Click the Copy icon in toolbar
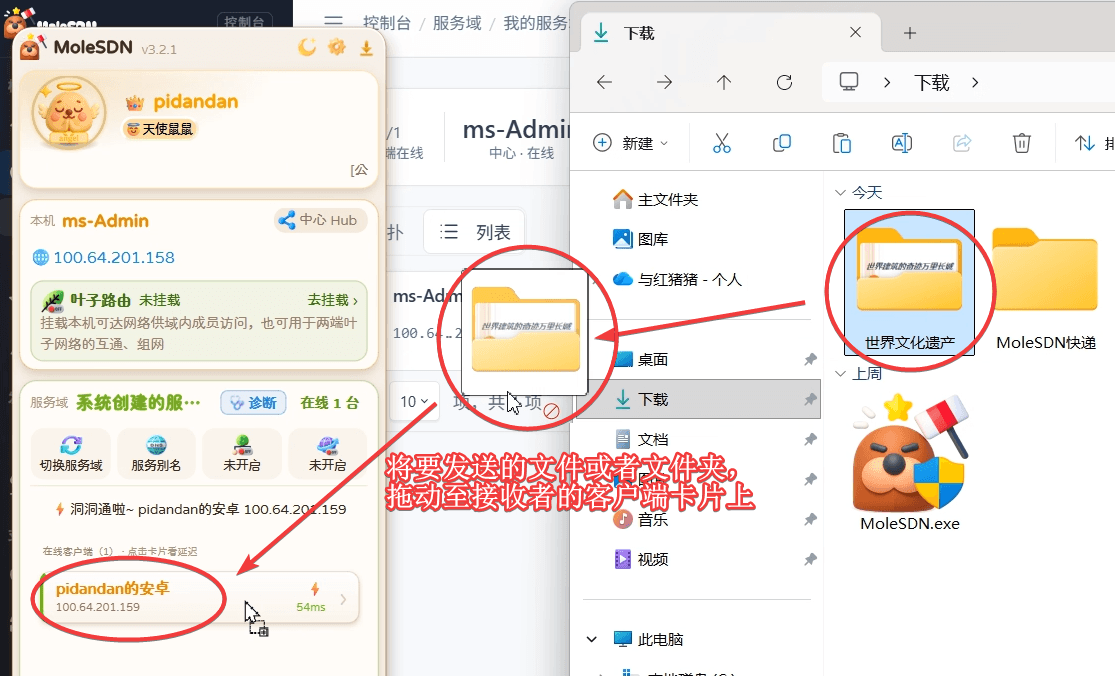This screenshot has width=1115, height=676. coord(781,143)
